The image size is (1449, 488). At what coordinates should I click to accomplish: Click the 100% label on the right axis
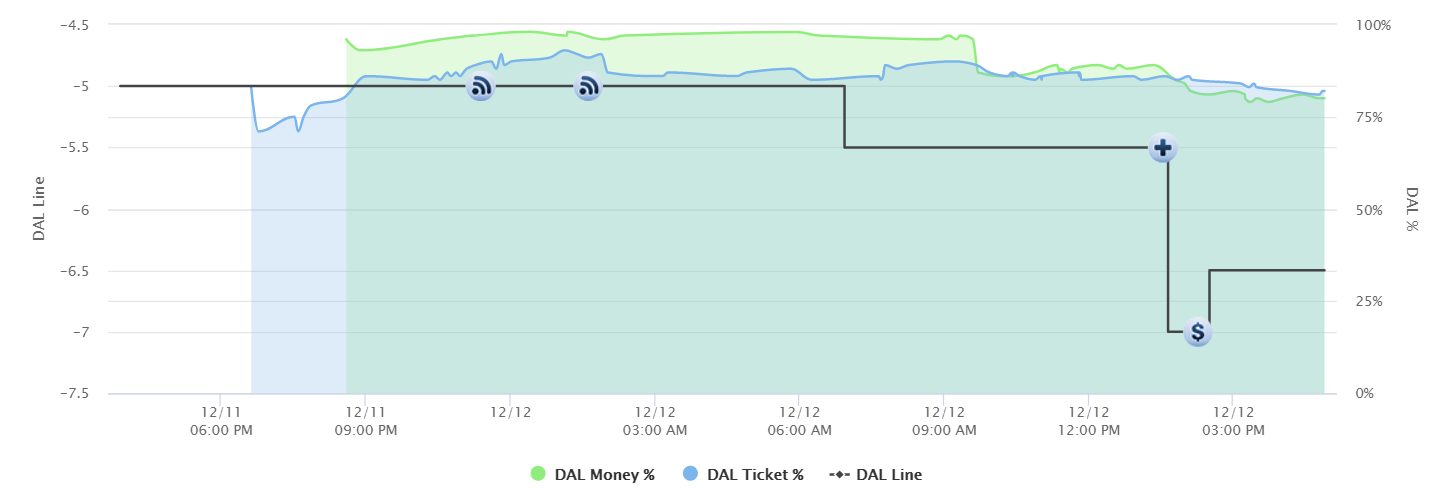pyautogui.click(x=1371, y=25)
